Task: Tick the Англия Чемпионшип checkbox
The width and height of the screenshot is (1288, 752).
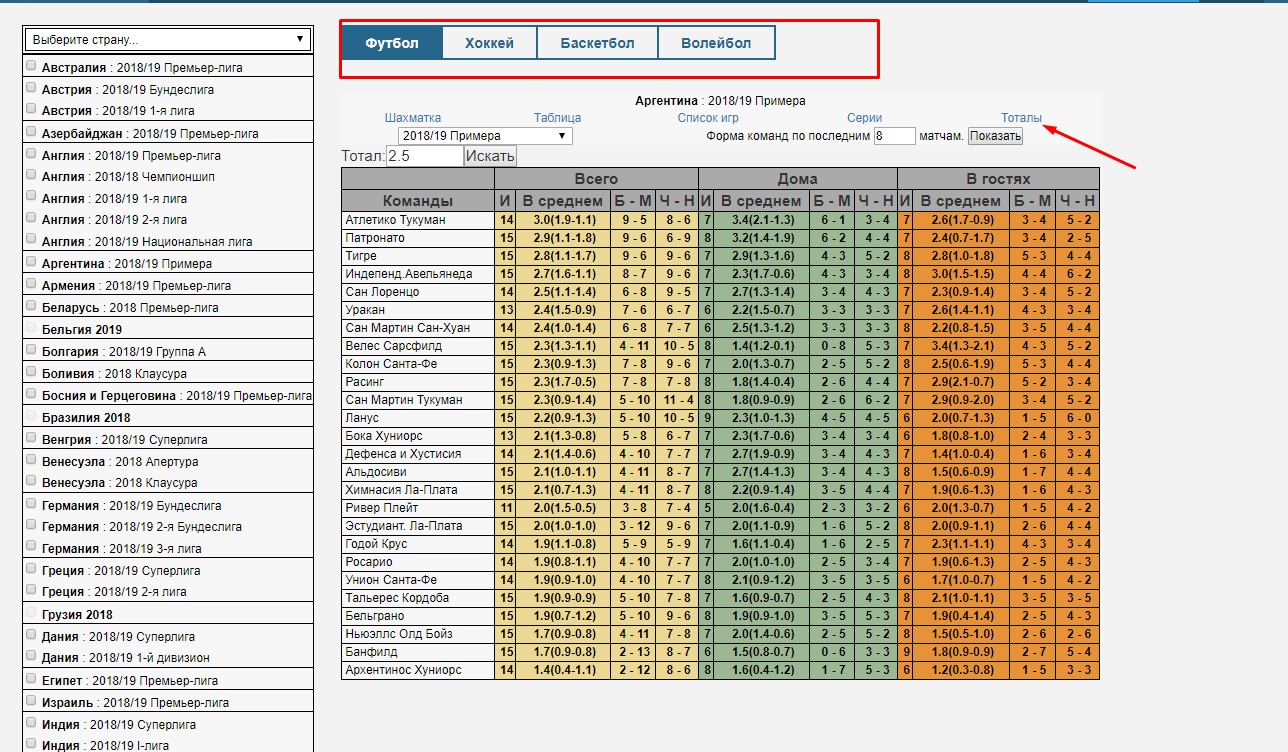Action: (x=32, y=174)
